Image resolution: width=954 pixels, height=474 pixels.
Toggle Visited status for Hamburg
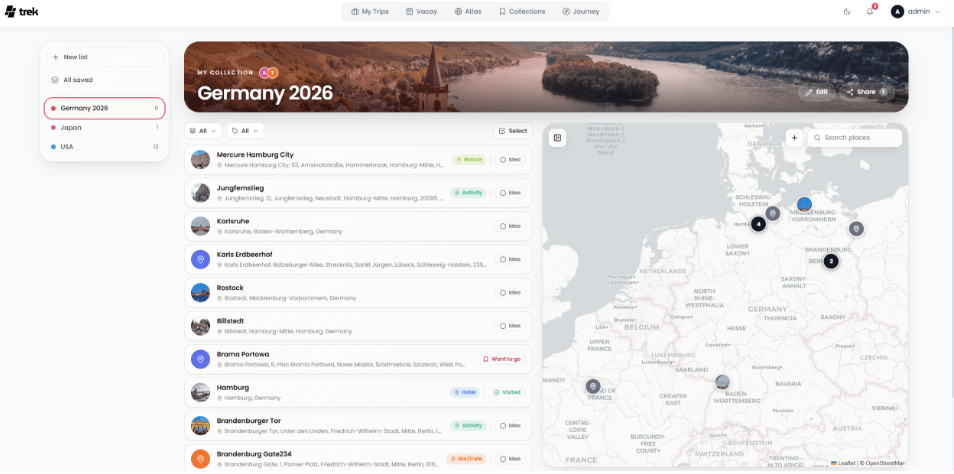pos(507,392)
